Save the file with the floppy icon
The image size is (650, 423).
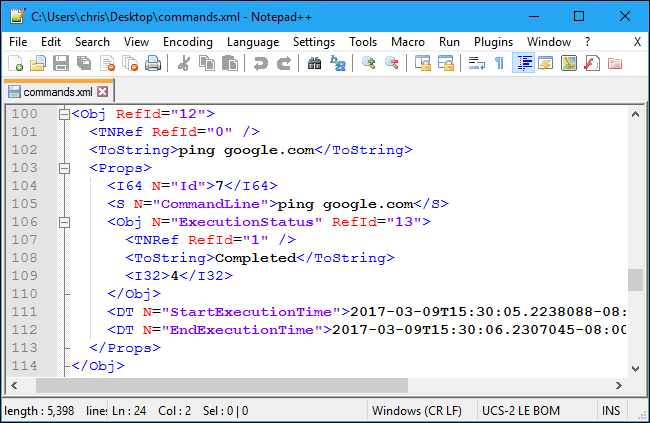[x=60, y=63]
